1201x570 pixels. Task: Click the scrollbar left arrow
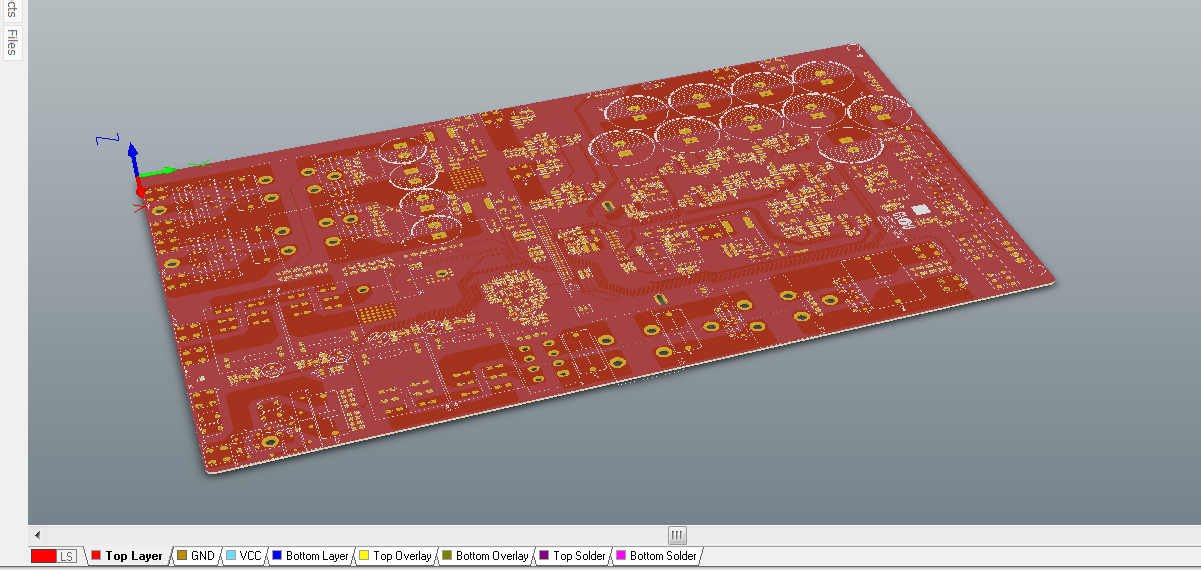click(x=38, y=535)
